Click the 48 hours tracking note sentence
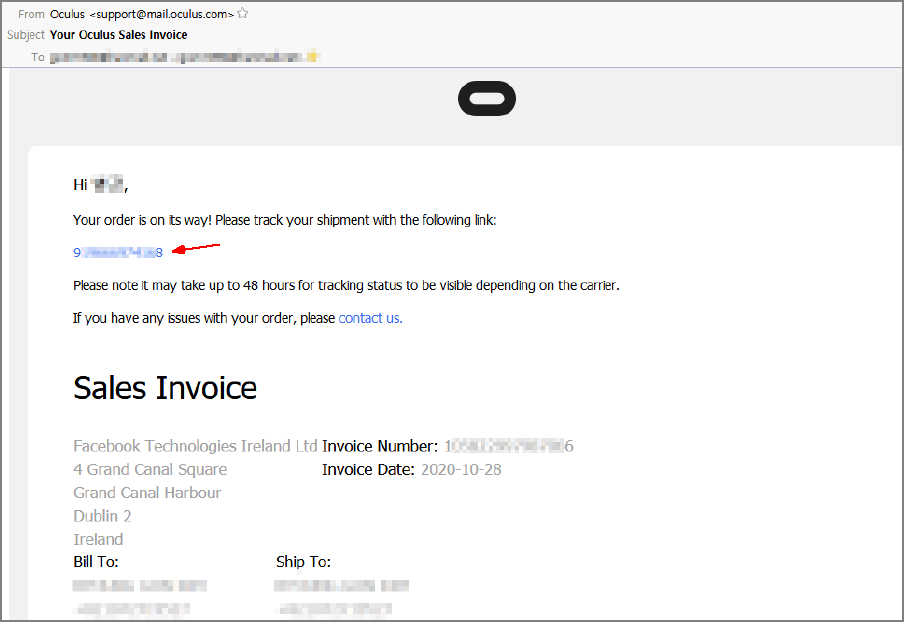Viewport: 904px width, 622px height. pos(346,285)
